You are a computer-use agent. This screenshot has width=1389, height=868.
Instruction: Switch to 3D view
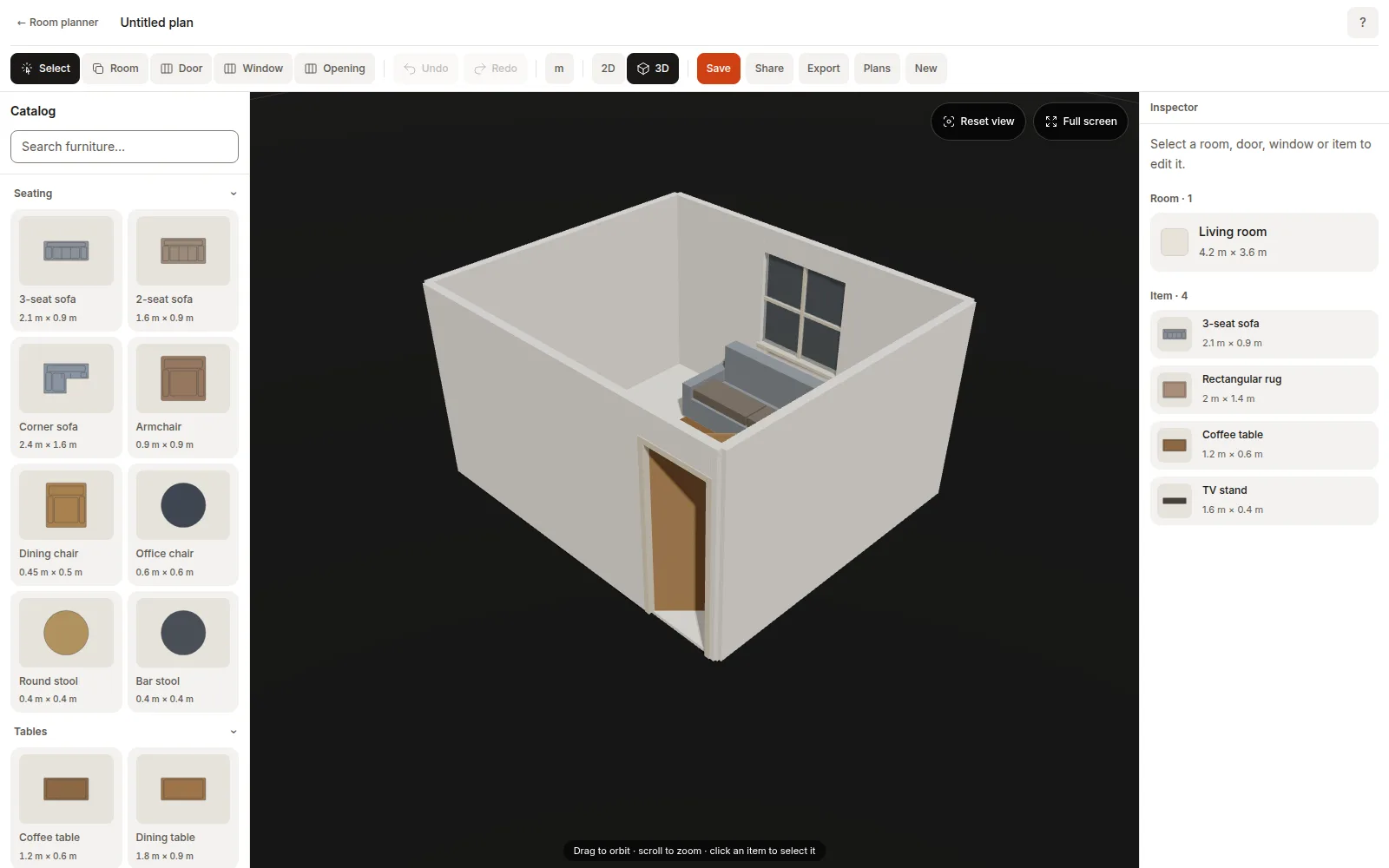click(x=653, y=69)
